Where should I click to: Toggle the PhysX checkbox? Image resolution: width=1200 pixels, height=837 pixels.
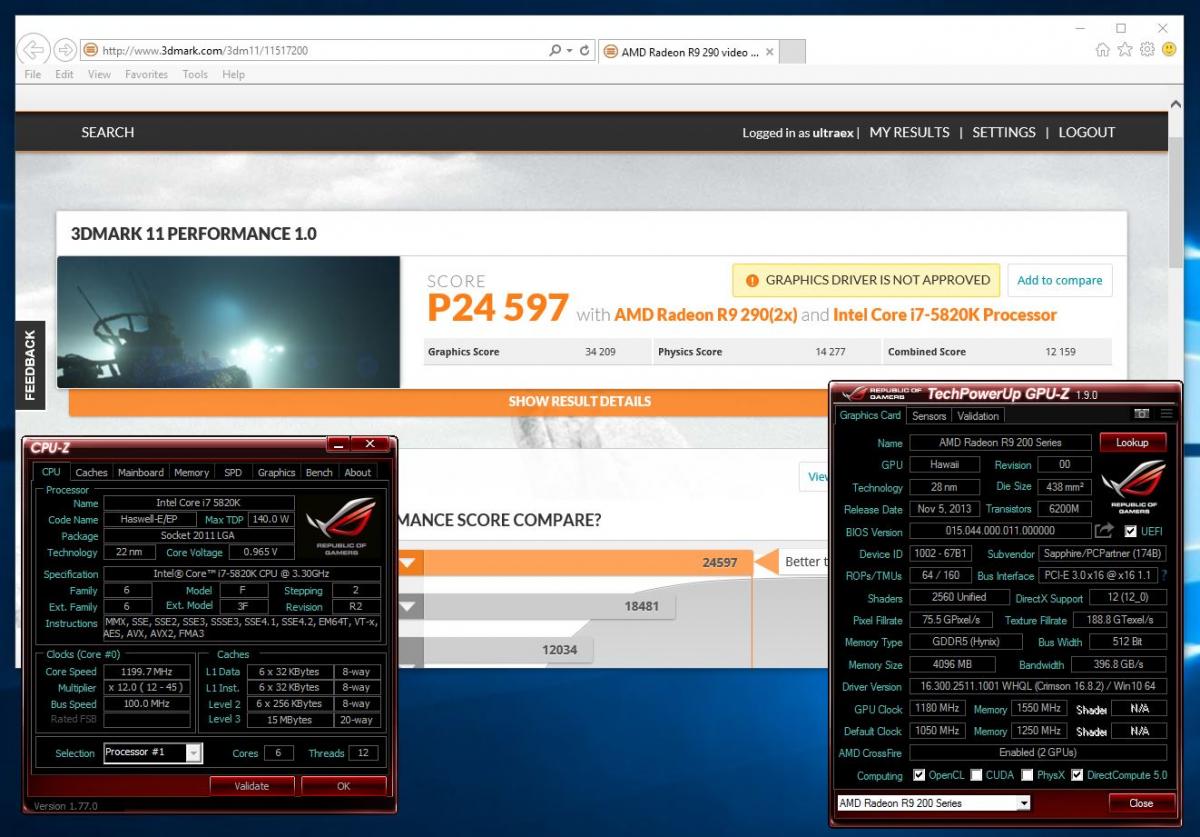click(1026, 775)
